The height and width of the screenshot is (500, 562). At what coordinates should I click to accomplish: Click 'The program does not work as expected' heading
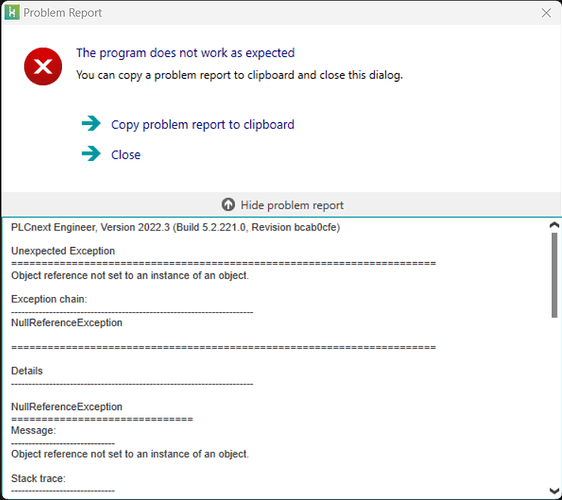pos(185,53)
